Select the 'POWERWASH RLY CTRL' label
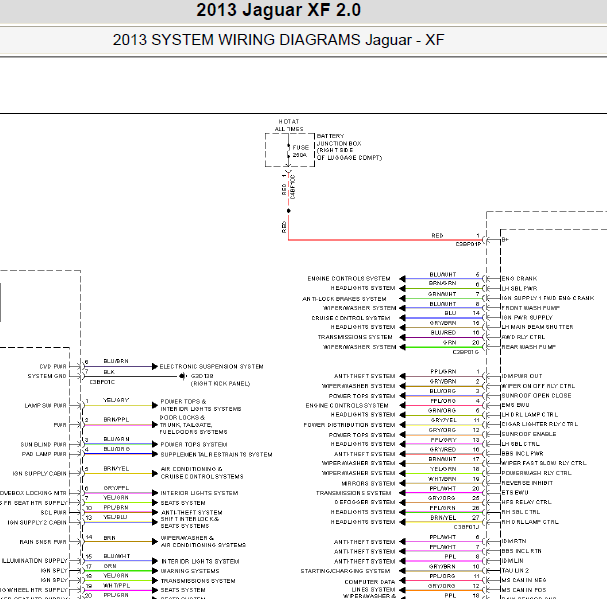This screenshot has height=599, width=607. pos(536,473)
